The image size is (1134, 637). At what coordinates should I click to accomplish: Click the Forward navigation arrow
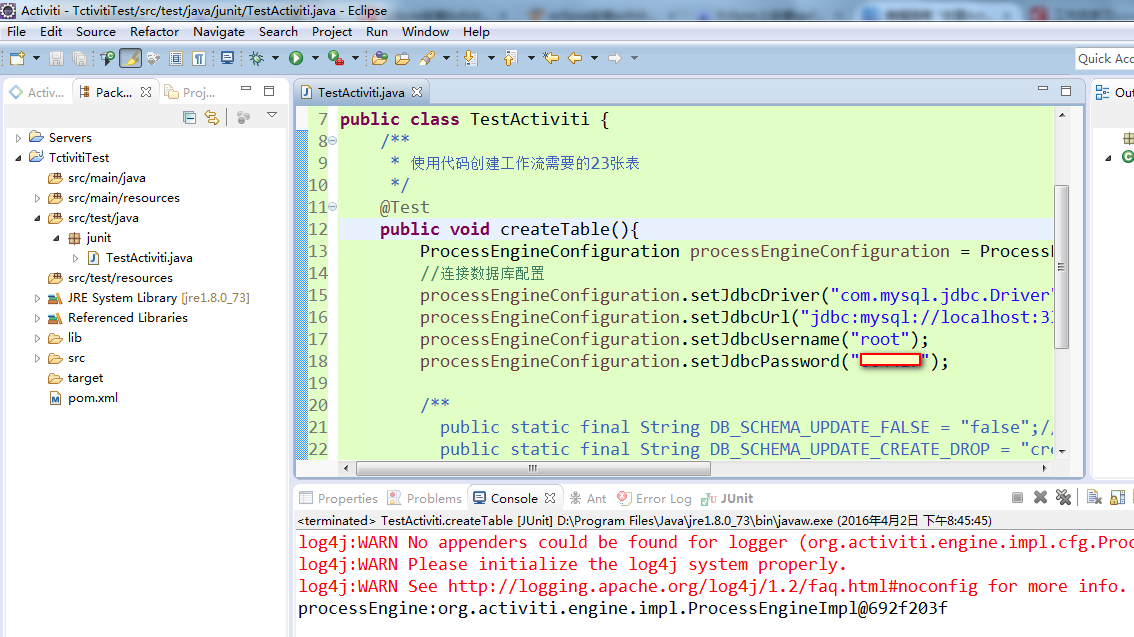click(x=615, y=58)
